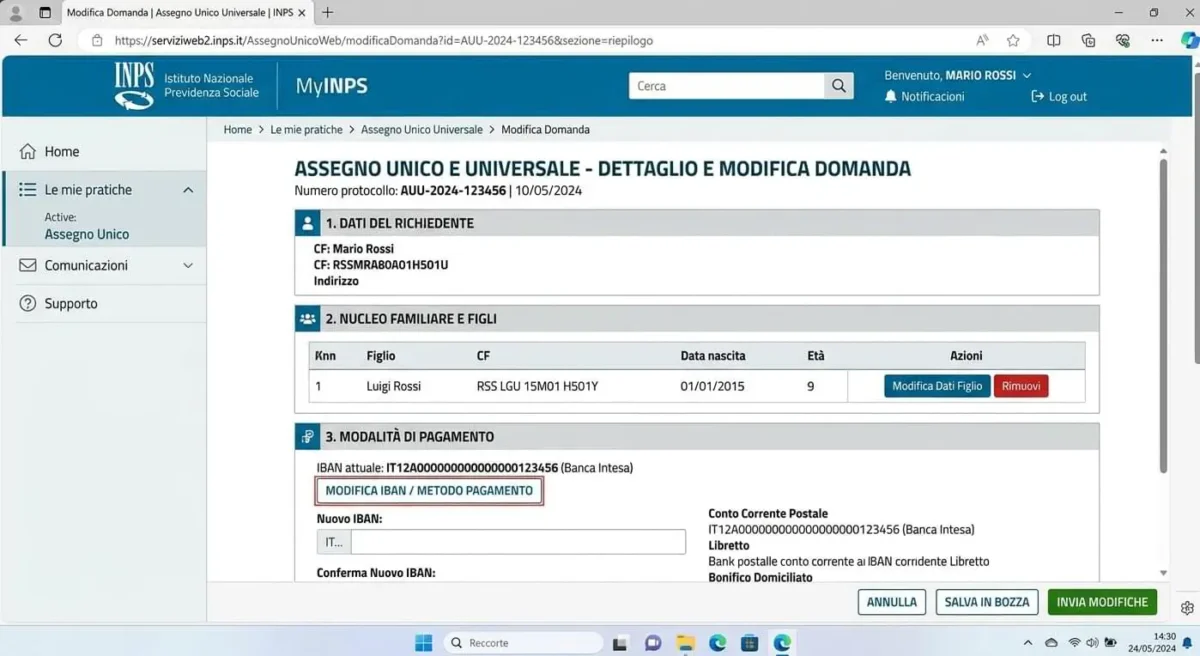Click the search magnifier in the MyINPS header

pos(838,86)
